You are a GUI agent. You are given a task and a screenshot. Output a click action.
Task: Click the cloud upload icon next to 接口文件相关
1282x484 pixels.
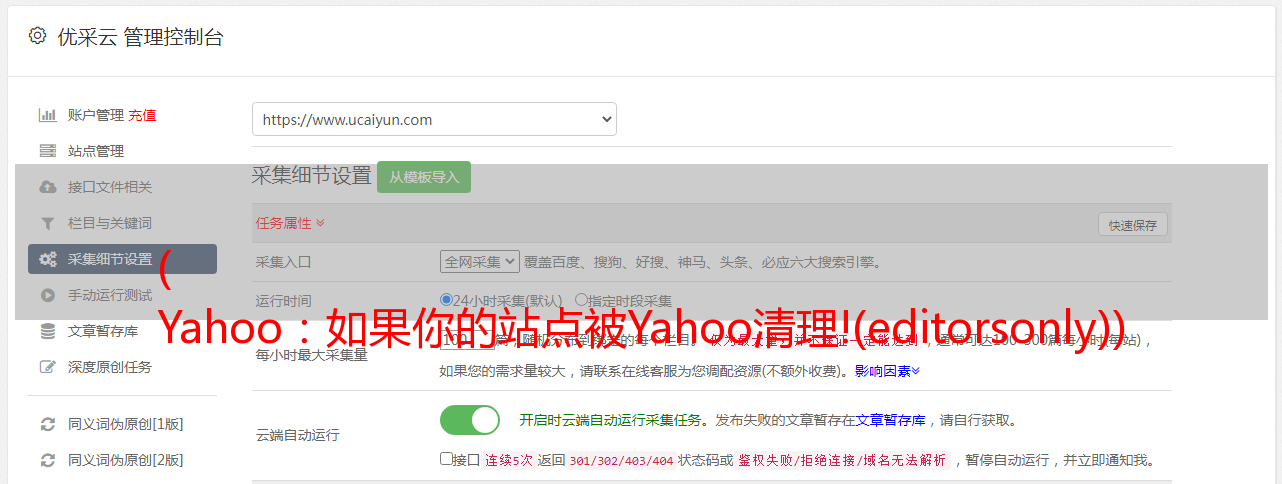47,187
